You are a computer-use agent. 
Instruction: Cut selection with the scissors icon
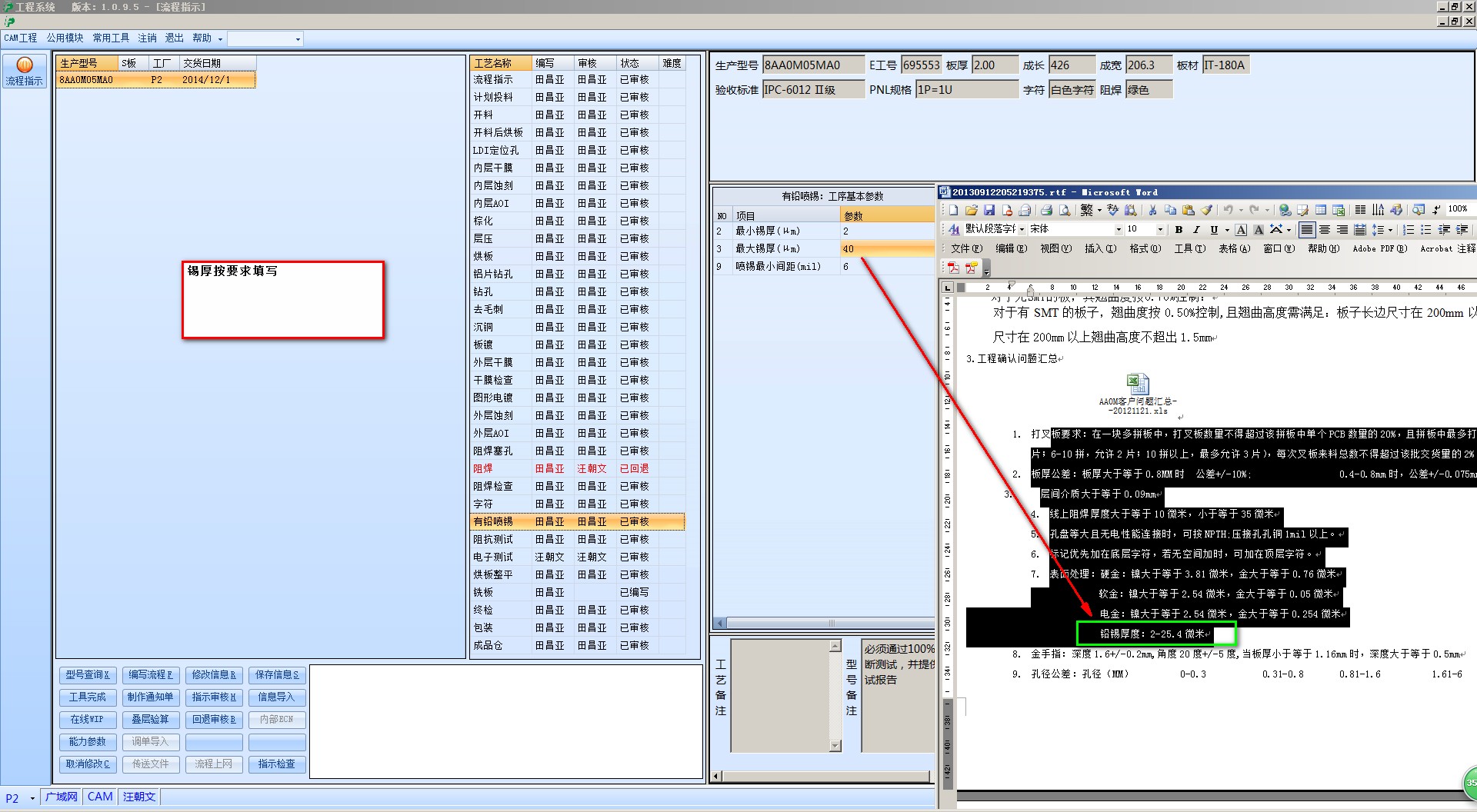pos(1152,210)
